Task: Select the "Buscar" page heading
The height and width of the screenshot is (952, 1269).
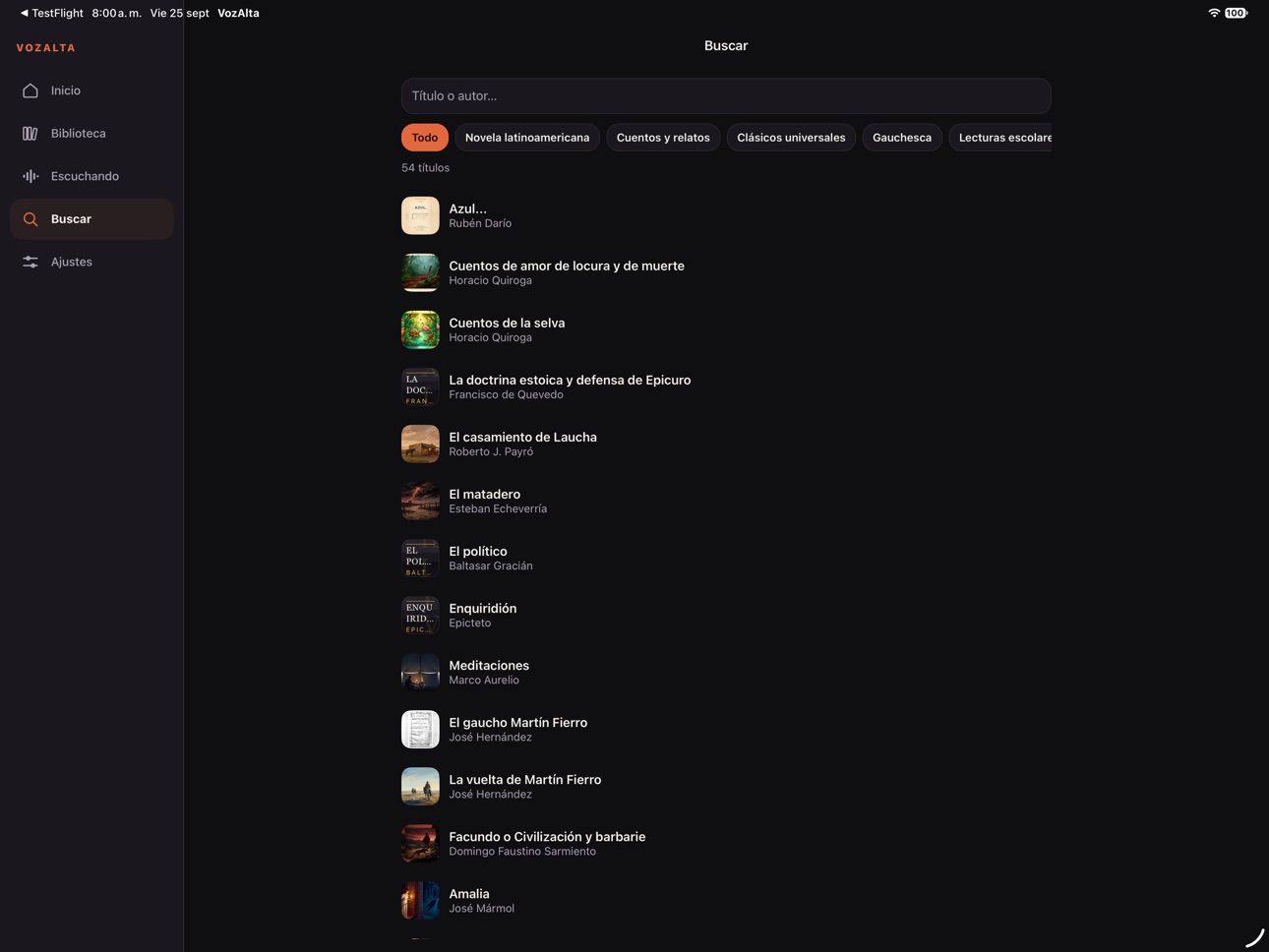Action: click(726, 46)
